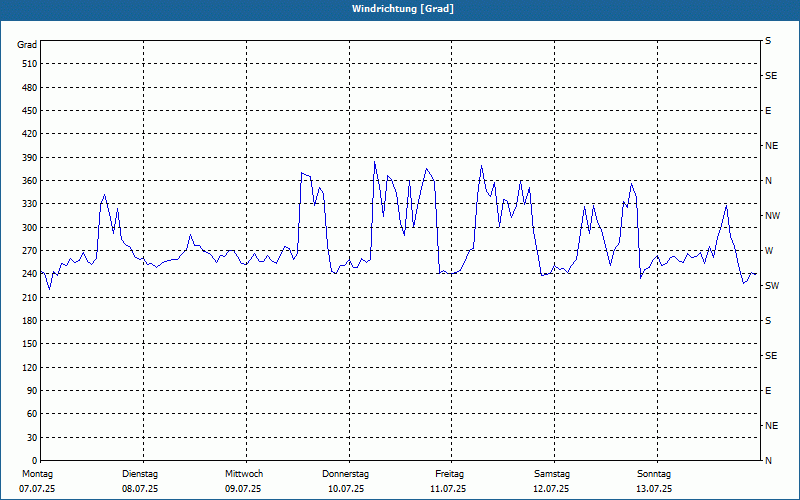Click the 'Freitag' day label
Viewport: 800px width, 500px height.
449,474
